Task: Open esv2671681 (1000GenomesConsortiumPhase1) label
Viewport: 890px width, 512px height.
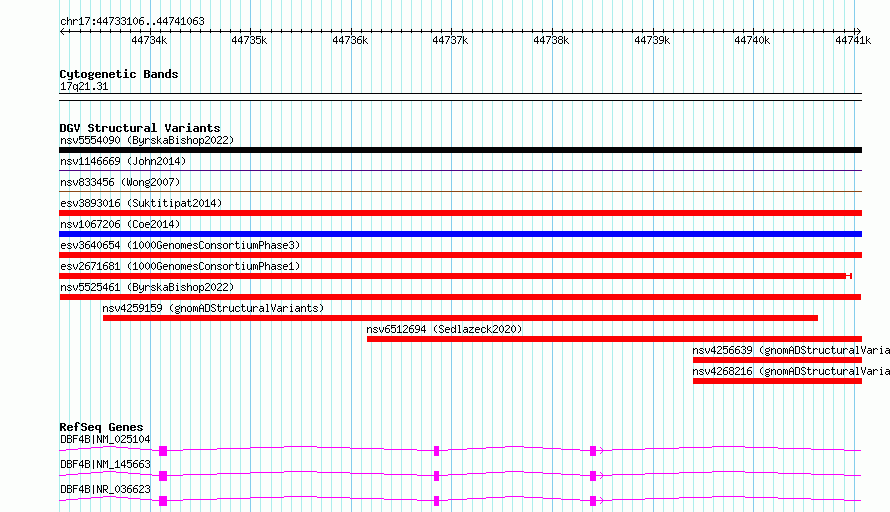Action: pos(180,266)
